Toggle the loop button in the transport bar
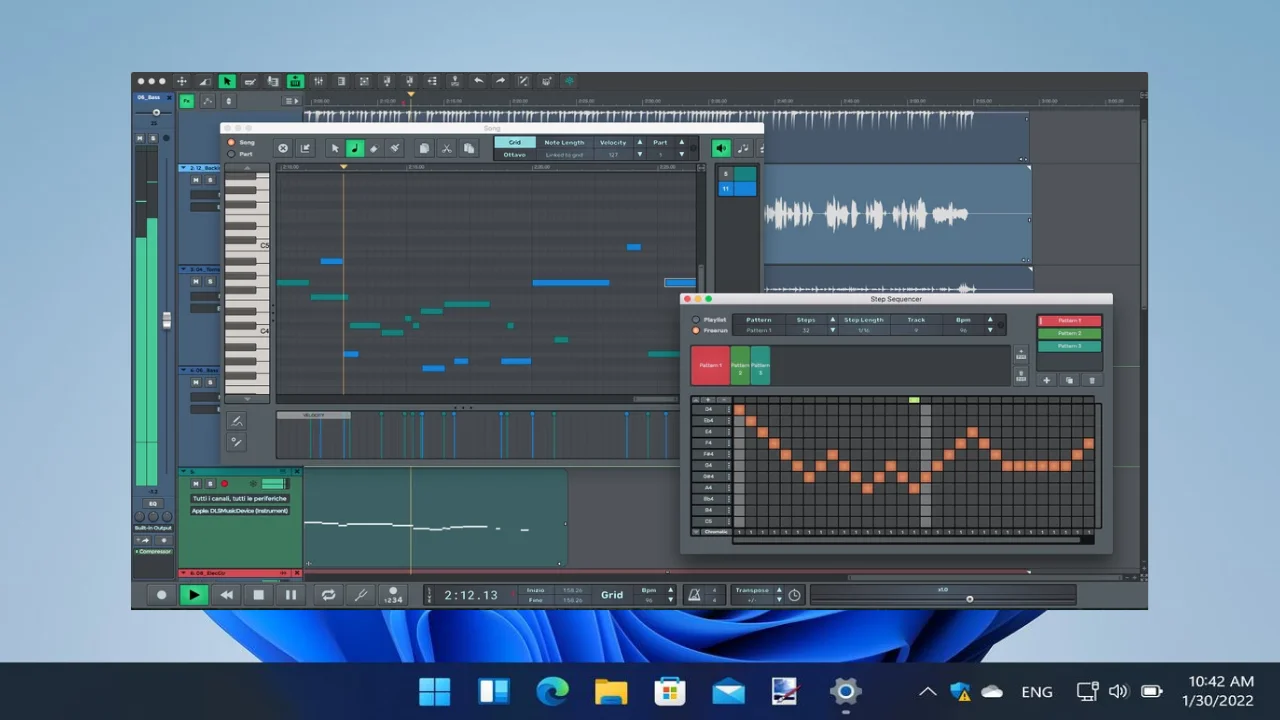Screen dimensions: 1280x720 coord(328,595)
